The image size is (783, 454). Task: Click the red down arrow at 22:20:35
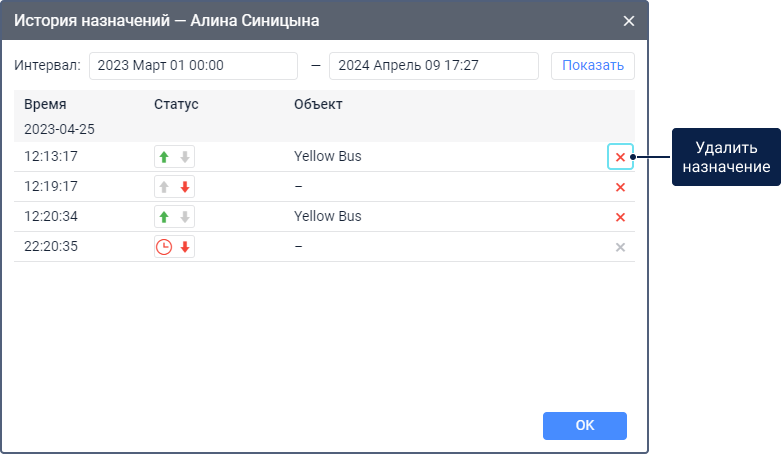click(184, 247)
